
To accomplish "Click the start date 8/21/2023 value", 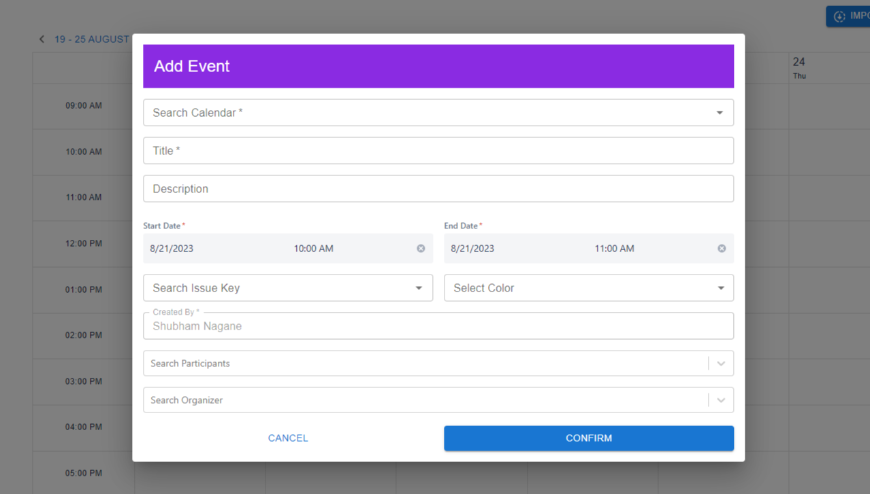I will 170,248.
